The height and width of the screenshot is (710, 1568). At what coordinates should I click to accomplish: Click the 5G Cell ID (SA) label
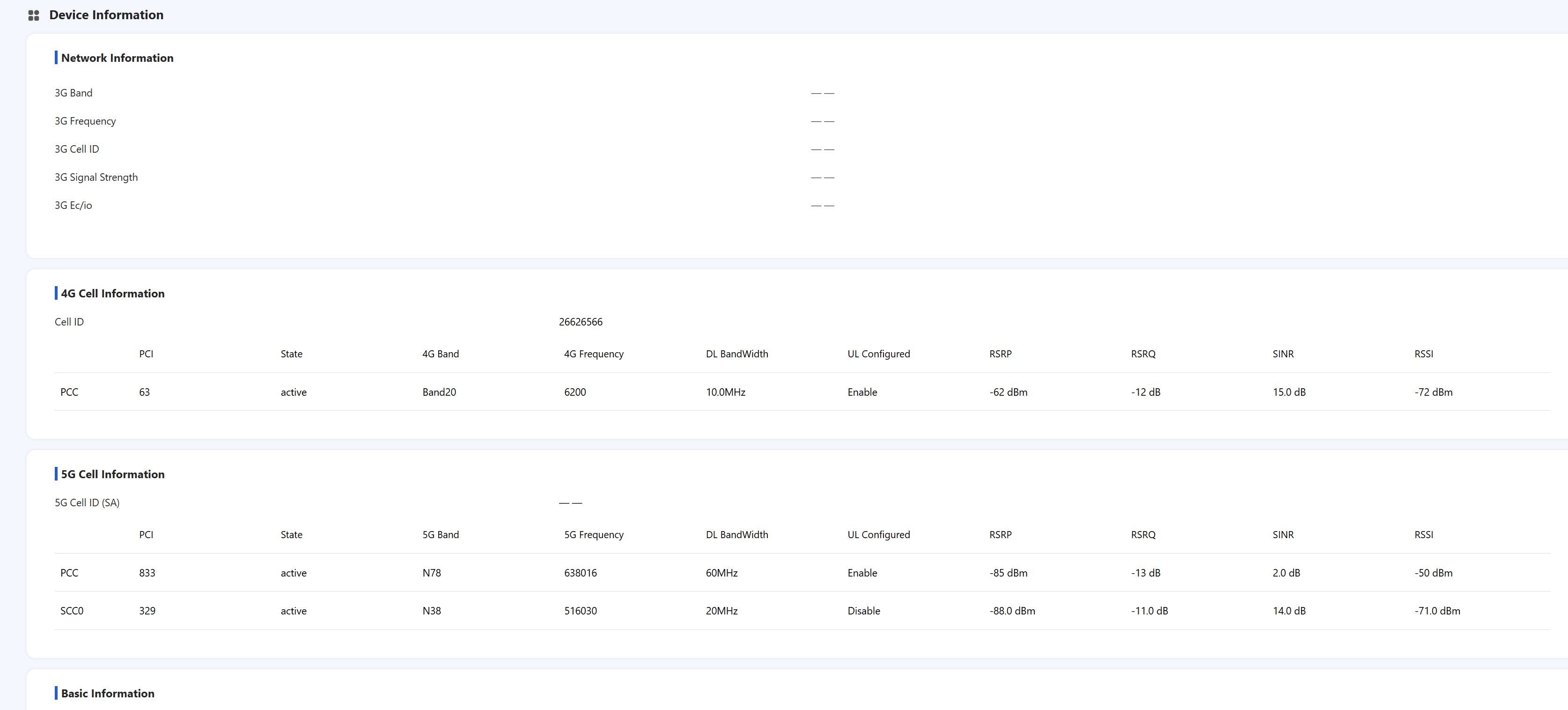pos(87,503)
